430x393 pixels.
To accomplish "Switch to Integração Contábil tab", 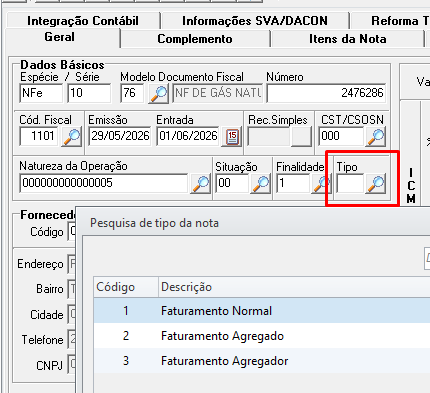I will (x=83, y=21).
